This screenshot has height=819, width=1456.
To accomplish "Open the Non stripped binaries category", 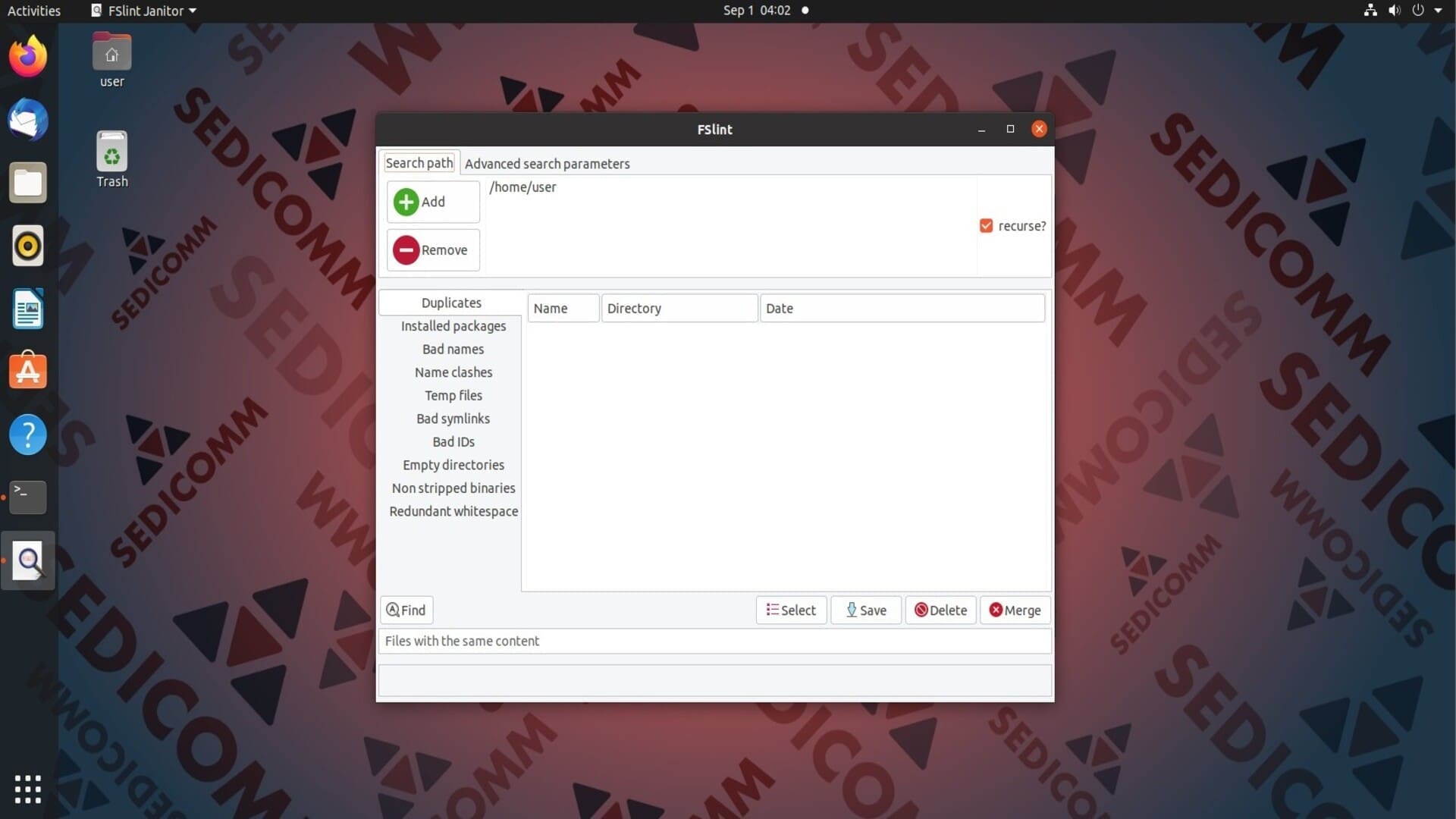I will pos(453,488).
